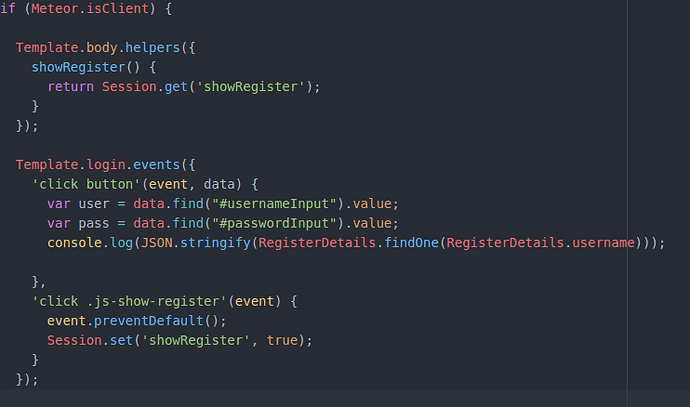Click the 'showRegister()' method name
Viewport: 690px width, 407px height.
tap(86, 67)
